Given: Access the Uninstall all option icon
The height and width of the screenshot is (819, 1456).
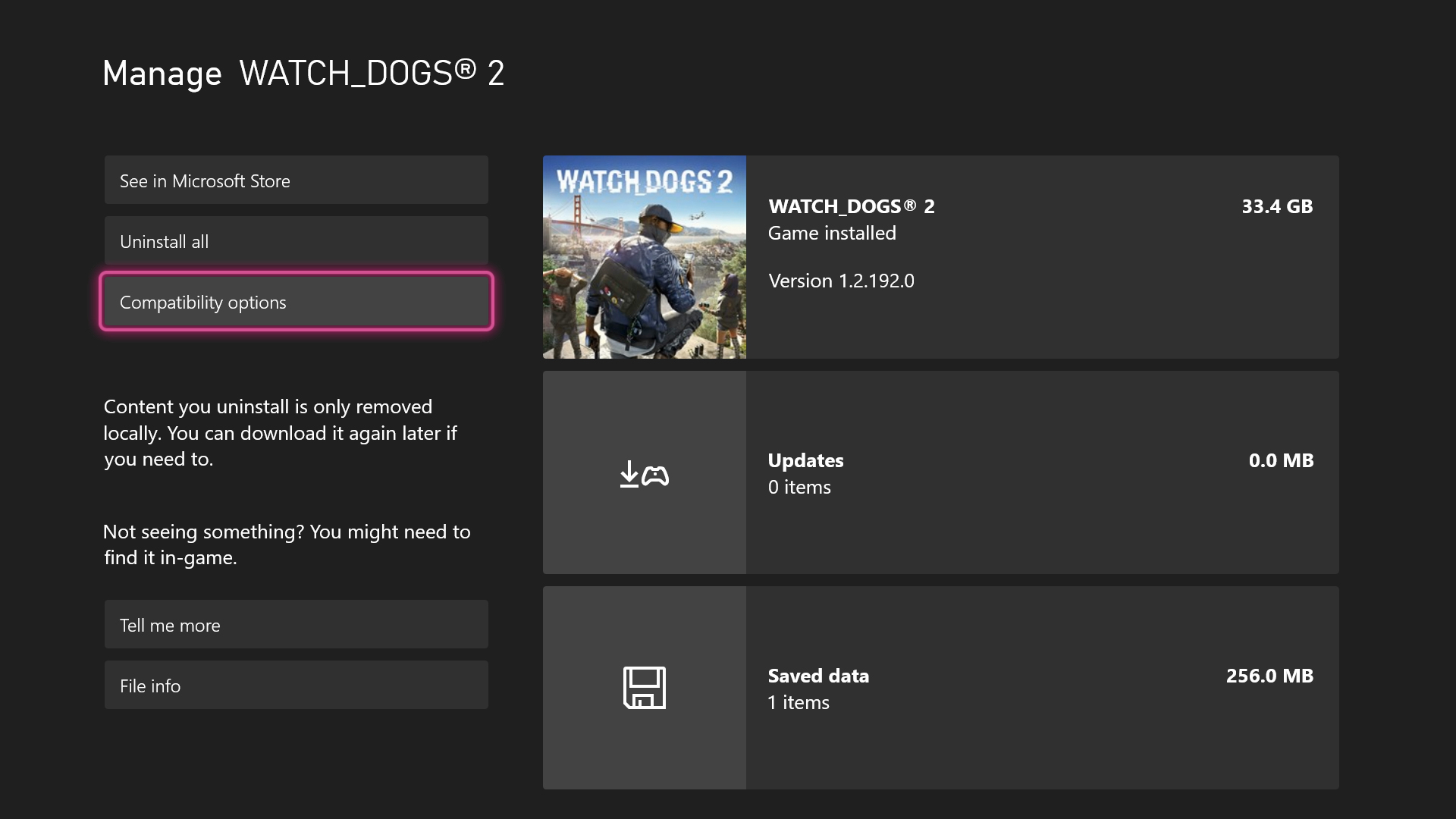Looking at the screenshot, I should click(296, 241).
